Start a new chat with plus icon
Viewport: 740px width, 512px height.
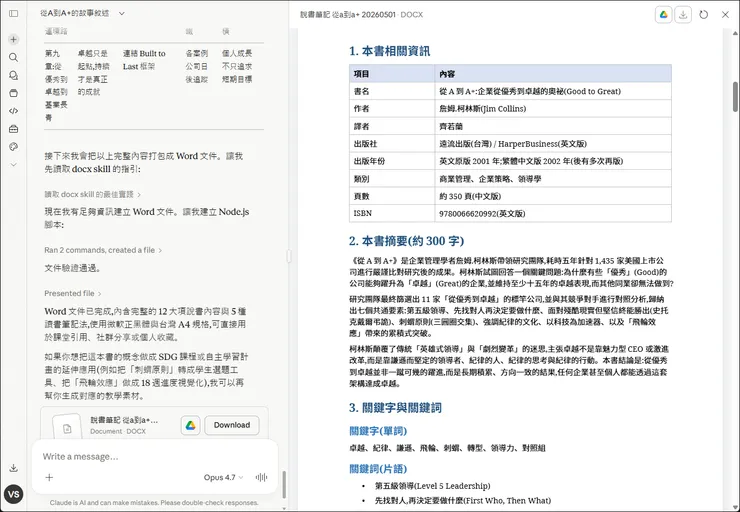point(14,40)
